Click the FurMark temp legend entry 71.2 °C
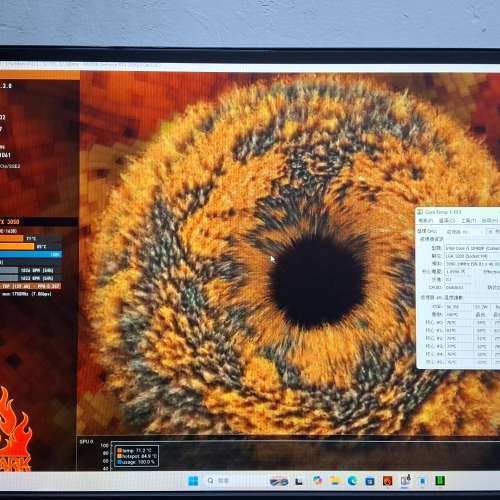Image resolution: width=500 pixels, height=500 pixels. point(134,450)
